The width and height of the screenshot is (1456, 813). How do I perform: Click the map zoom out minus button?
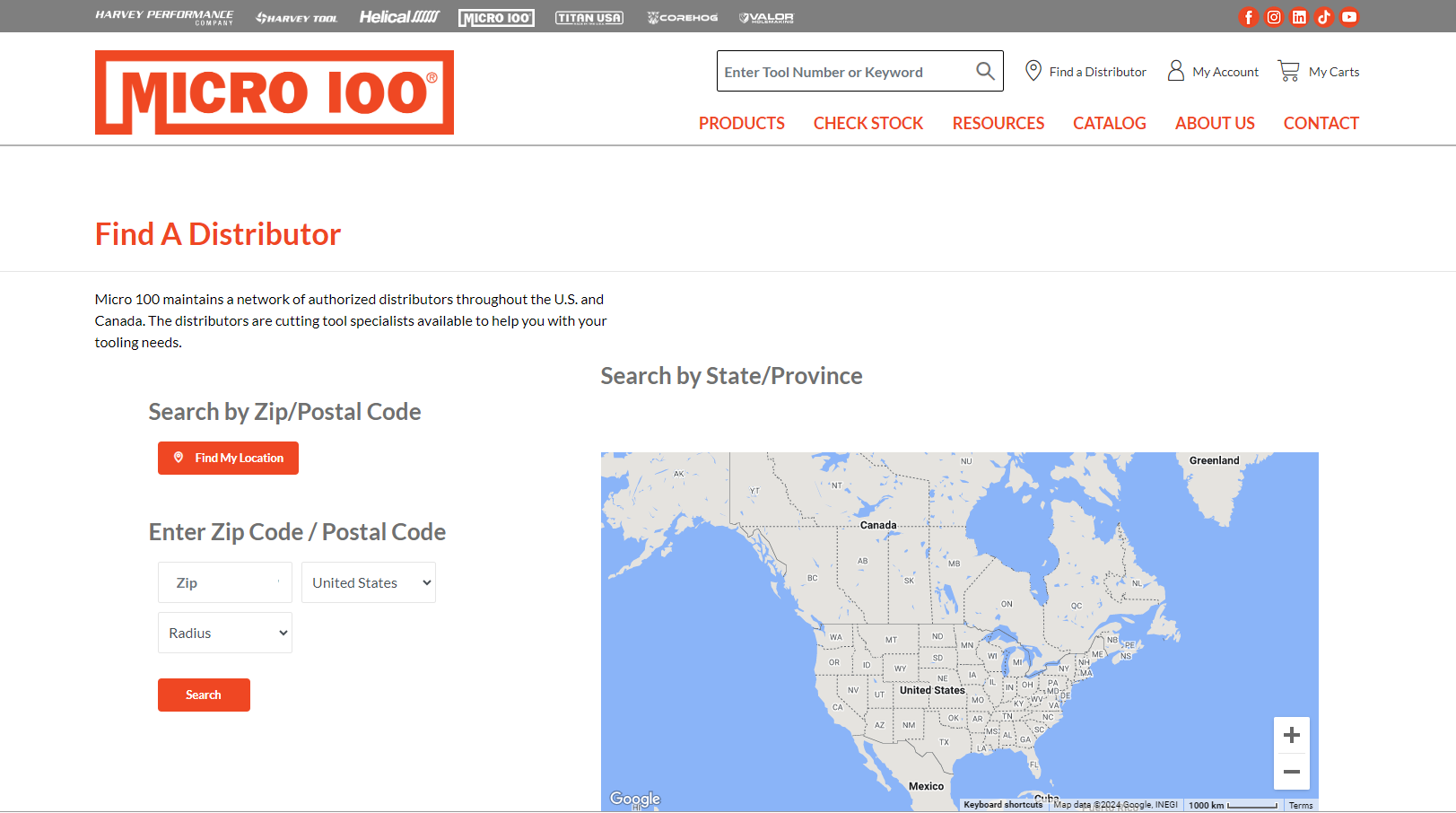pyautogui.click(x=1291, y=772)
